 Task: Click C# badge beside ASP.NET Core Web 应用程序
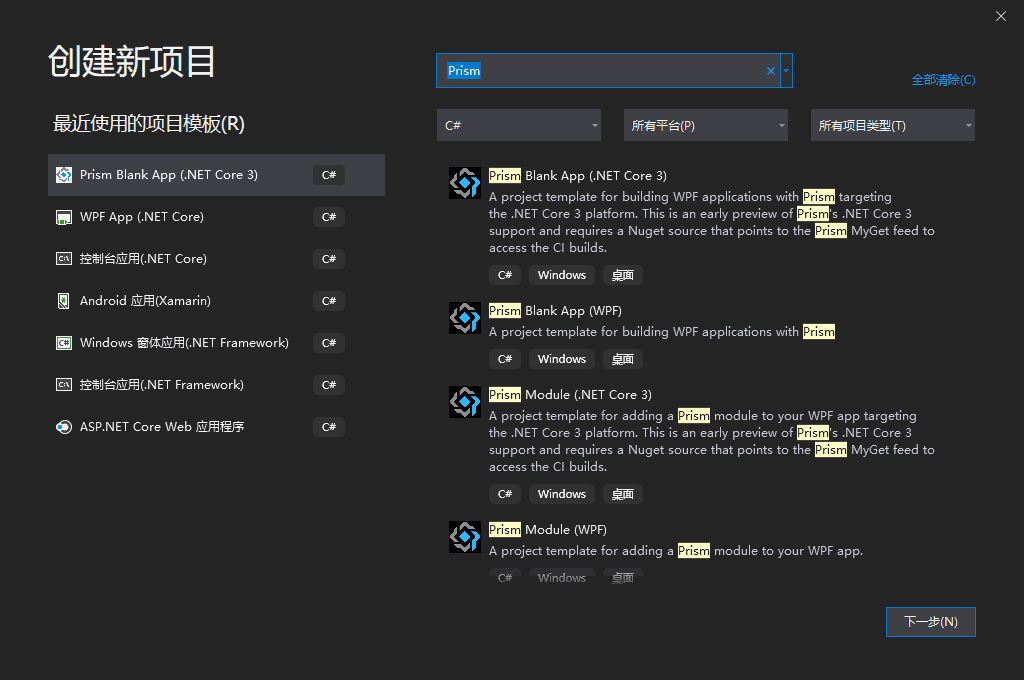point(328,427)
